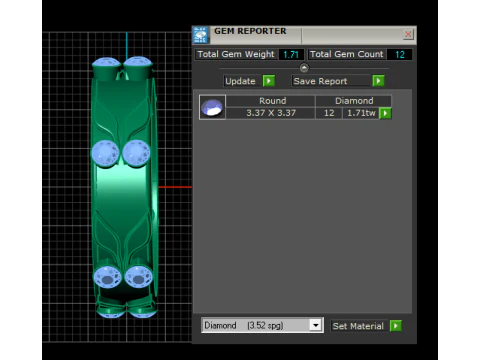The height and width of the screenshot is (360, 480).
Task: Select the round gem thumbnail
Action: pyautogui.click(x=212, y=107)
